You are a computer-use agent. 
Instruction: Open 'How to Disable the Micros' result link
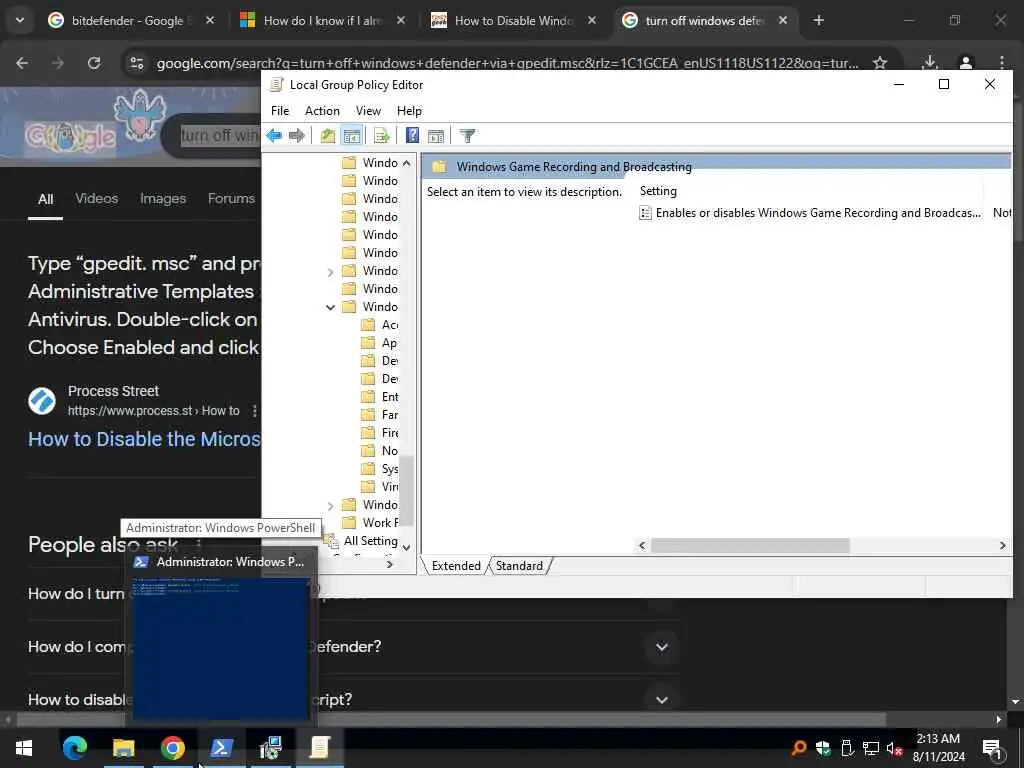pyautogui.click(x=144, y=439)
